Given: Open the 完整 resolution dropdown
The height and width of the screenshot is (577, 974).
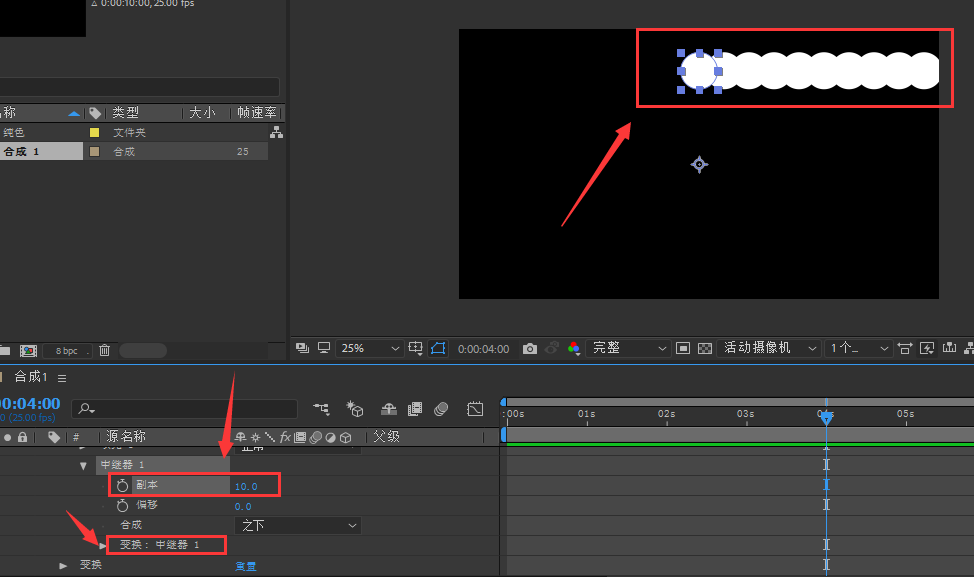Looking at the screenshot, I should click(x=628, y=348).
